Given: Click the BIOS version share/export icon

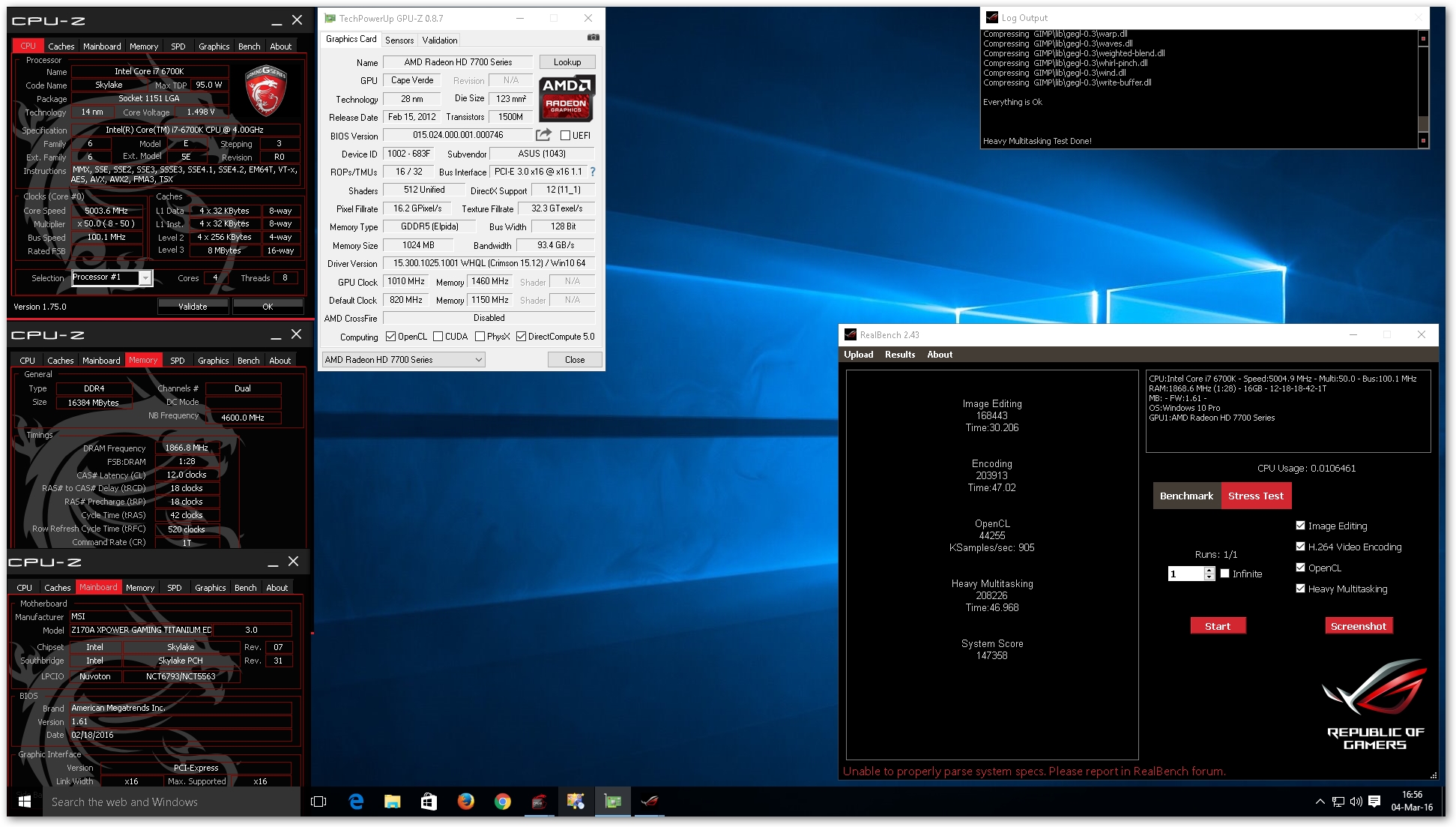Looking at the screenshot, I should coord(543,135).
